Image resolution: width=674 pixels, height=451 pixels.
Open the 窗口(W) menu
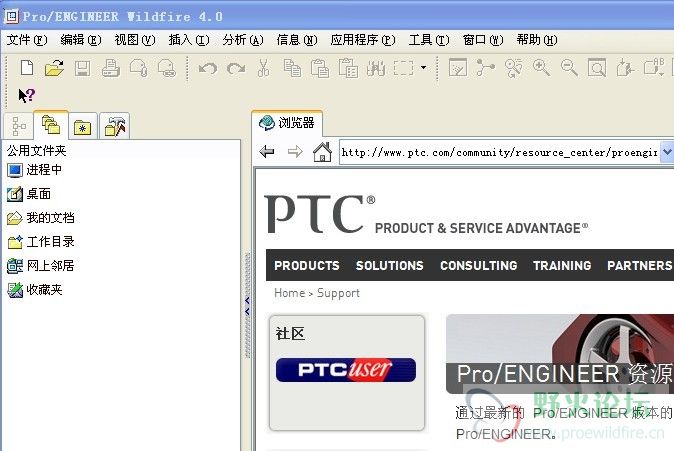coord(483,40)
